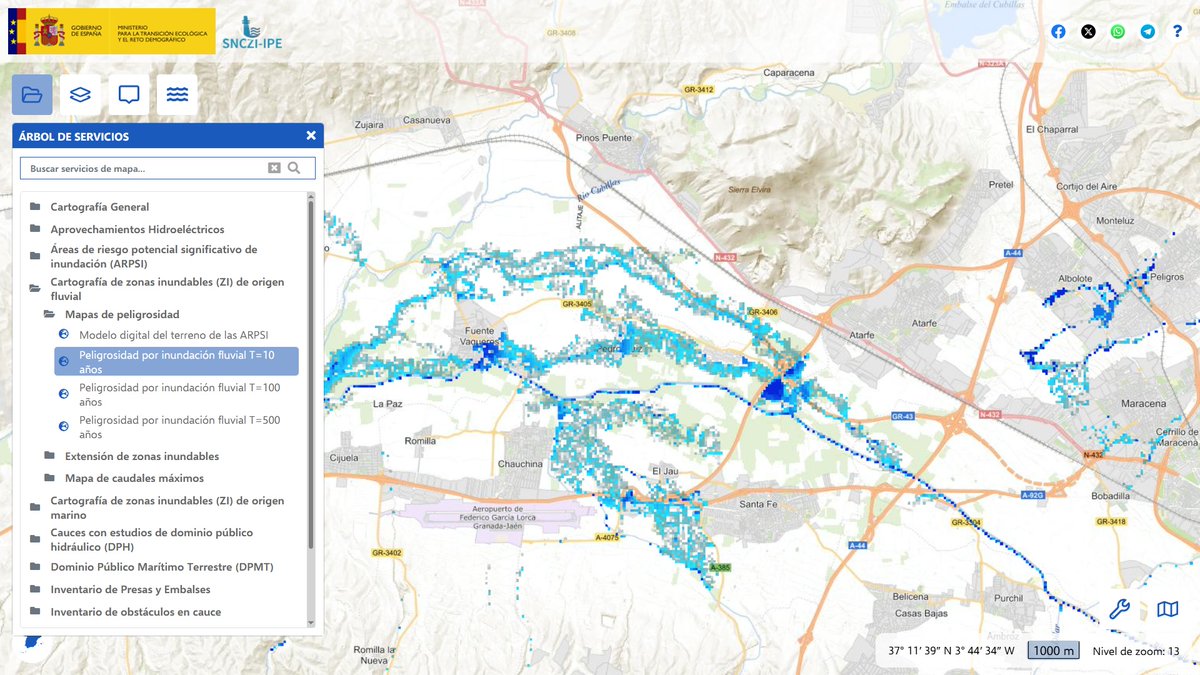1200x675 pixels.
Task: Click the Caparacena town label
Action: click(x=789, y=72)
